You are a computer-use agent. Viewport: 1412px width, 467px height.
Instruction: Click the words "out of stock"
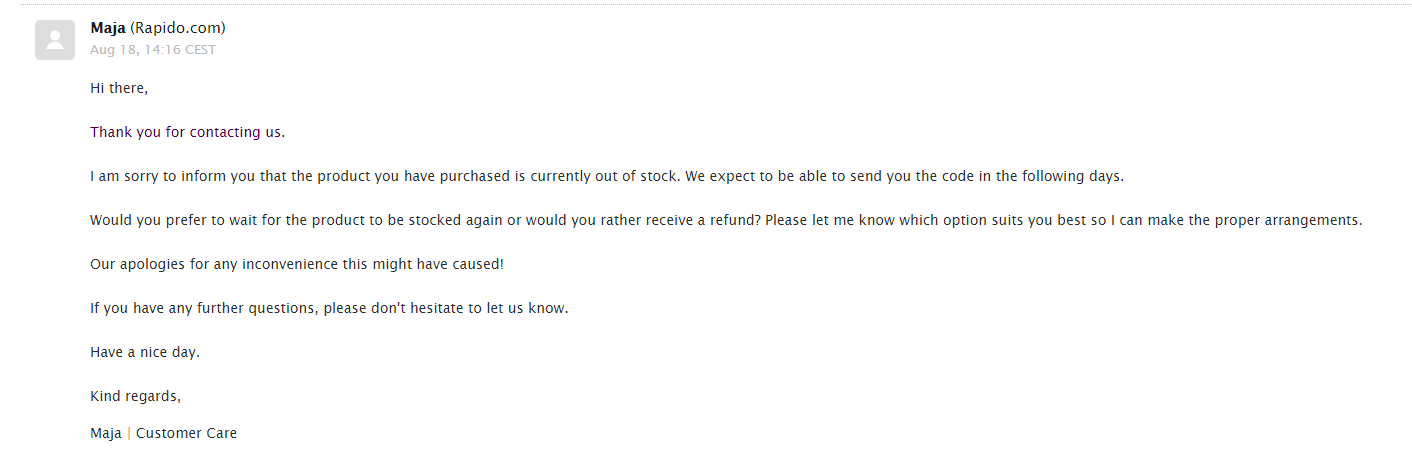coord(637,176)
